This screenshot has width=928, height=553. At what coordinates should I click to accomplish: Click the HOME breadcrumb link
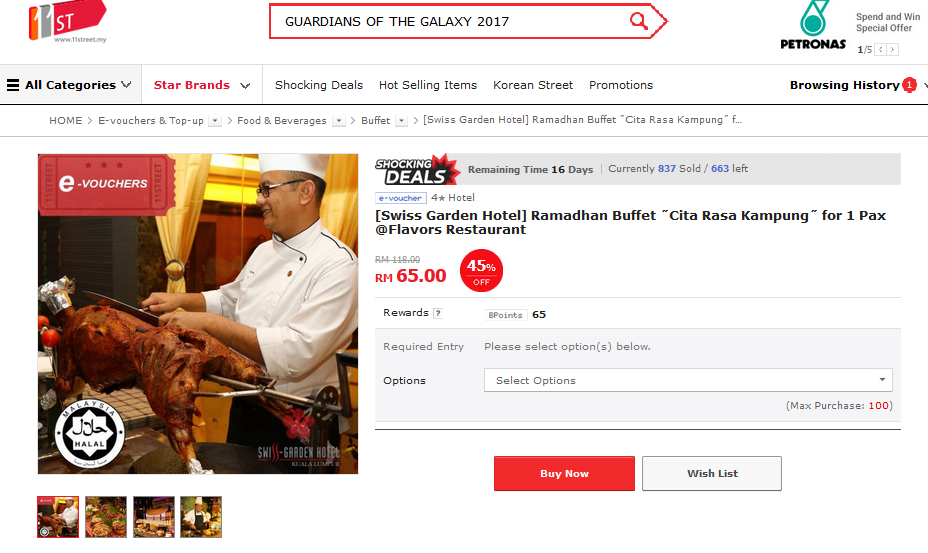(66, 121)
